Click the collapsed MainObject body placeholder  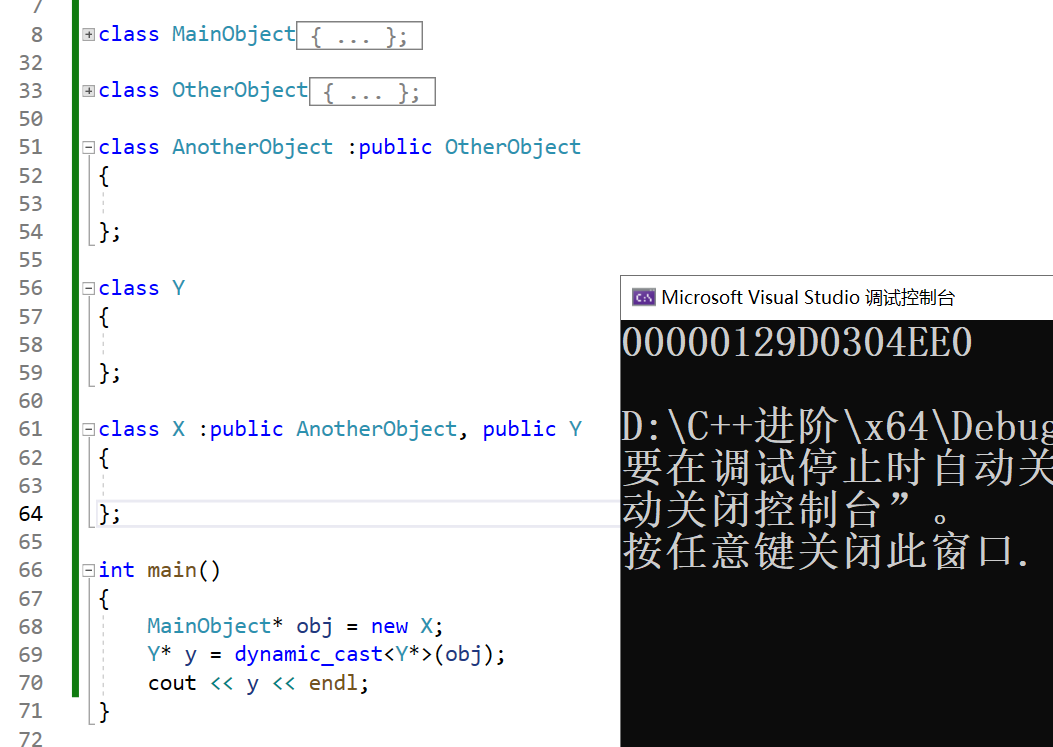point(359,36)
